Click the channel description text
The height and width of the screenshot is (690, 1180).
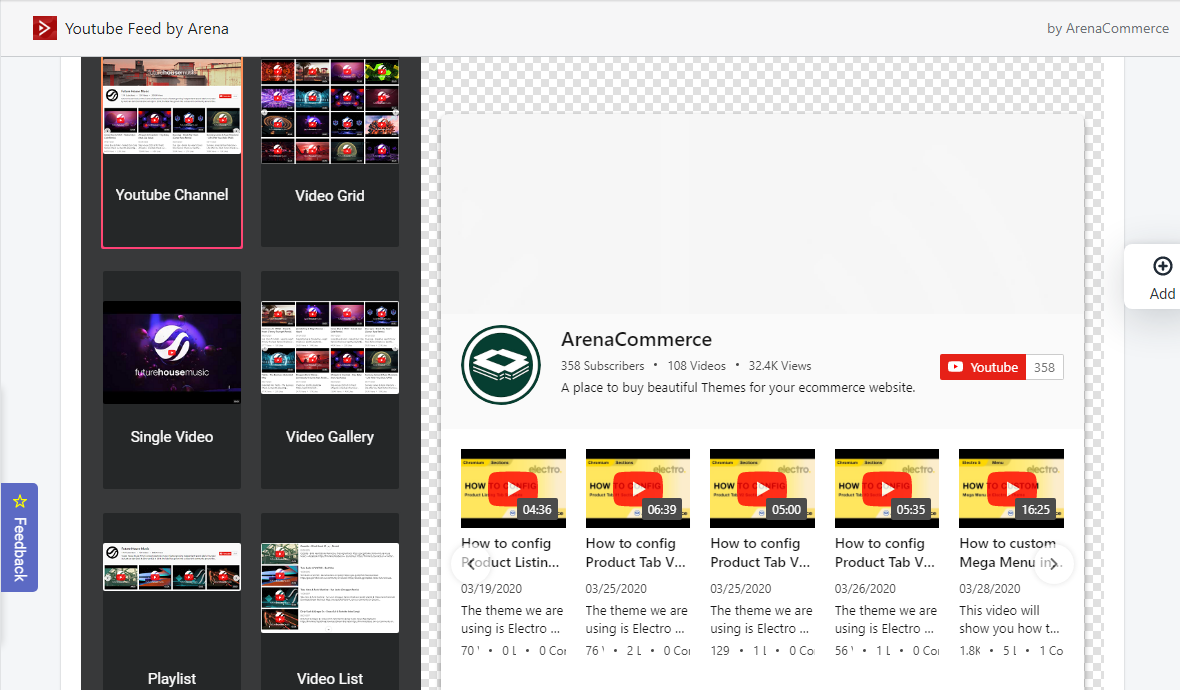tap(738, 388)
